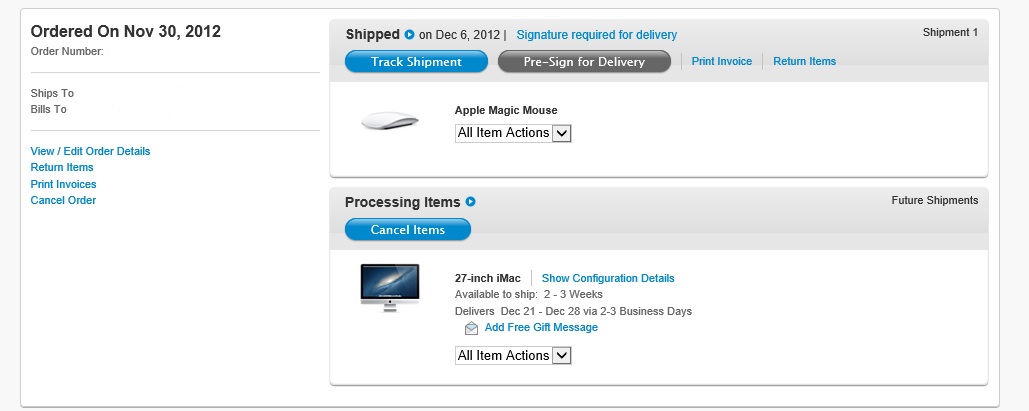Open Print Invoice link in shipment header
Viewport: 1029px width, 411px height.
[x=721, y=61]
